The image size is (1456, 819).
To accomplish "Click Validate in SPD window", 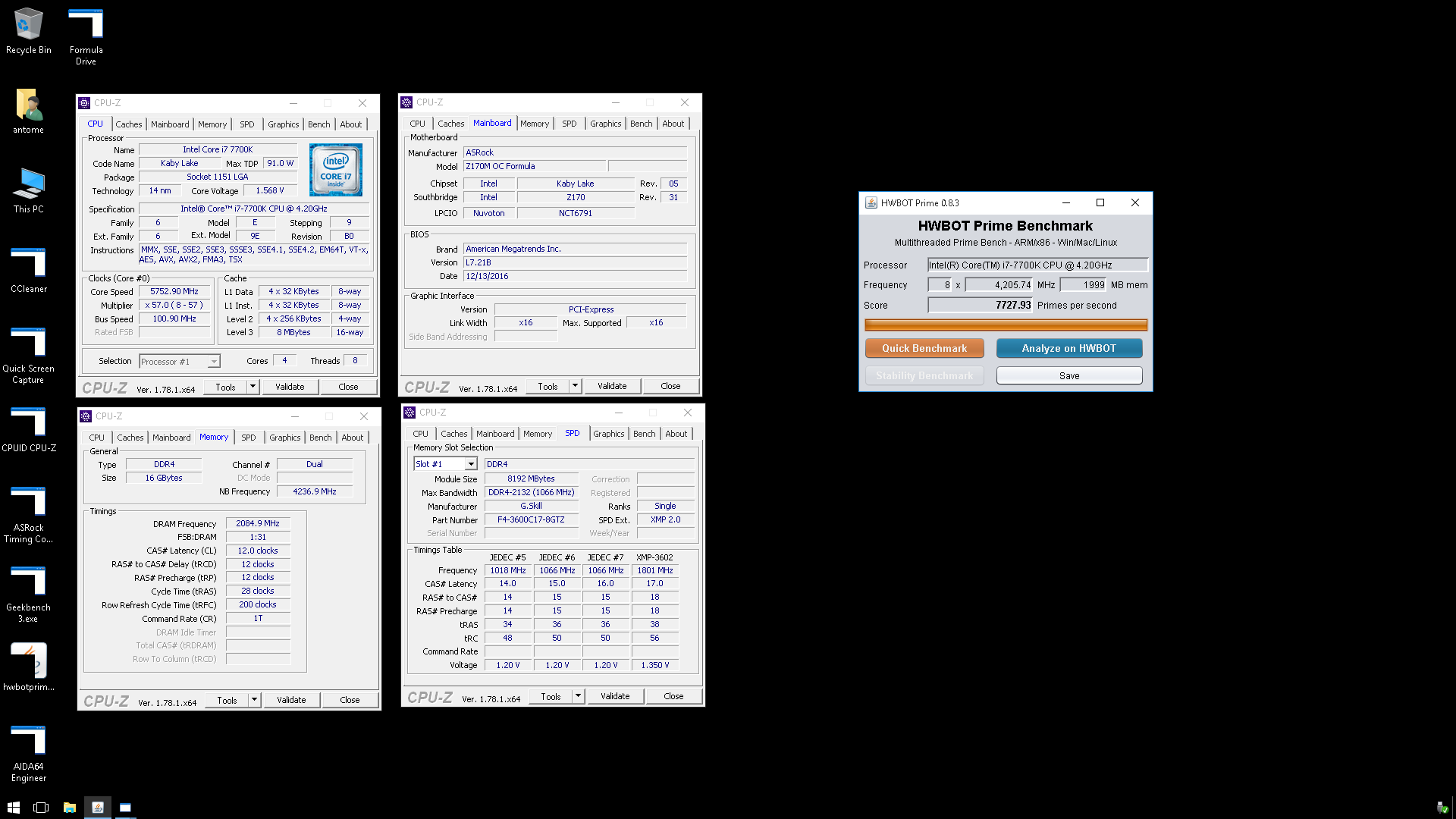I will click(x=615, y=696).
